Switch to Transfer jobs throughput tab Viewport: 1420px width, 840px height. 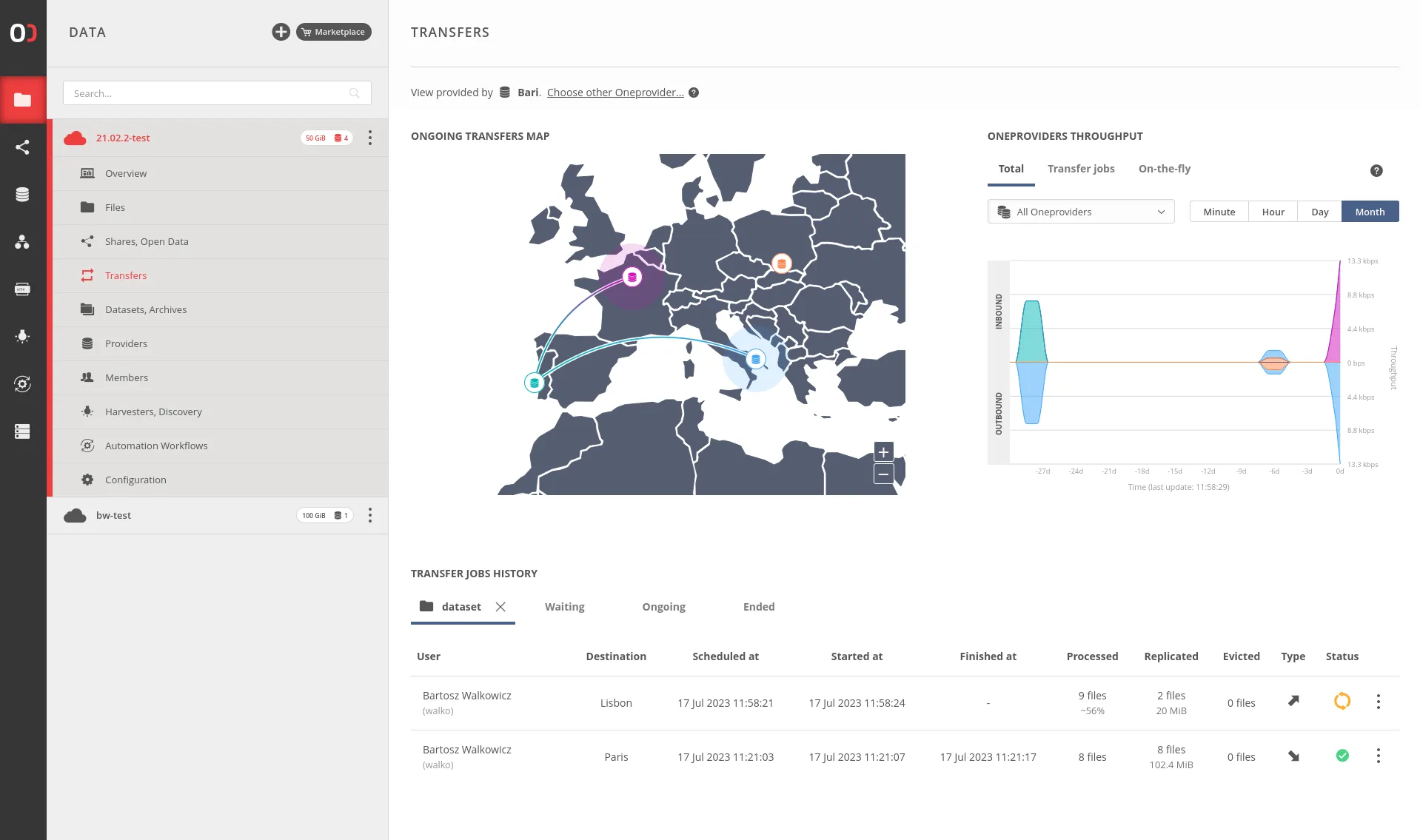[1080, 169]
